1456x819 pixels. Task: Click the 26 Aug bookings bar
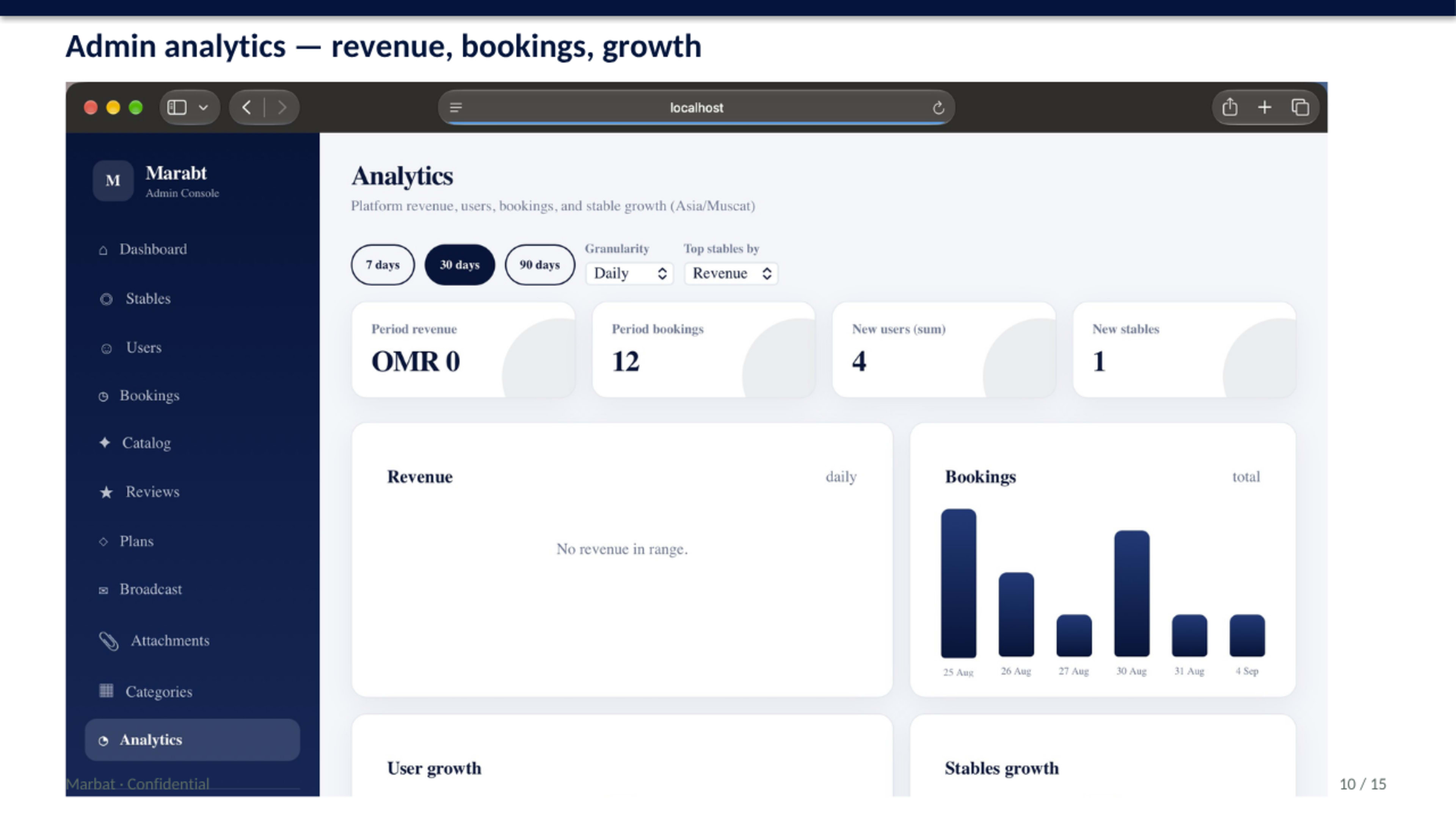point(1016,614)
